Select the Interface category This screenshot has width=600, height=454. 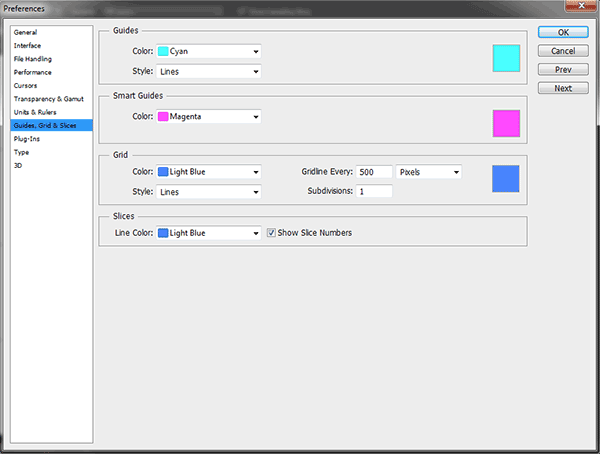(27, 46)
